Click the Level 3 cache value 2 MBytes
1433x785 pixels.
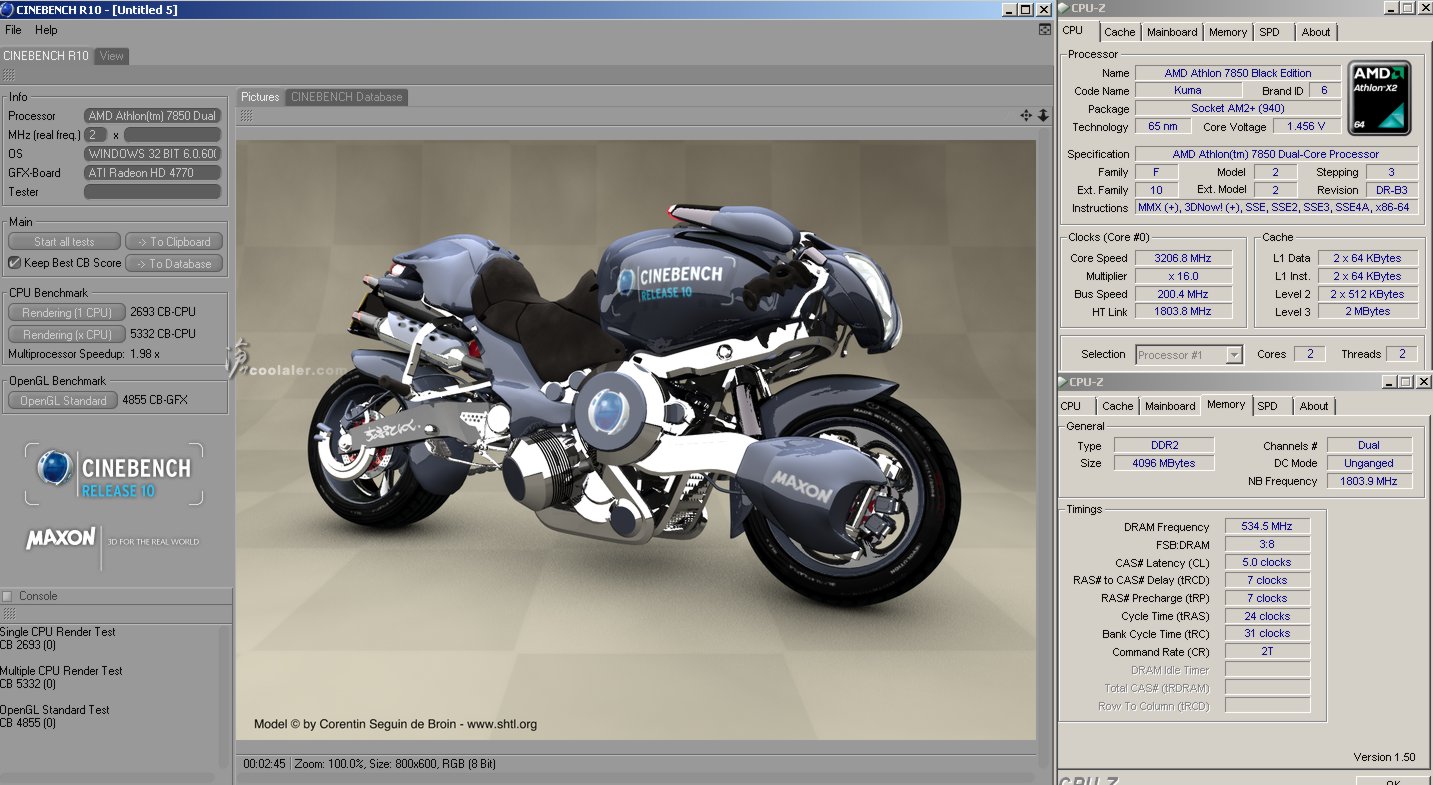pyautogui.click(x=1367, y=311)
